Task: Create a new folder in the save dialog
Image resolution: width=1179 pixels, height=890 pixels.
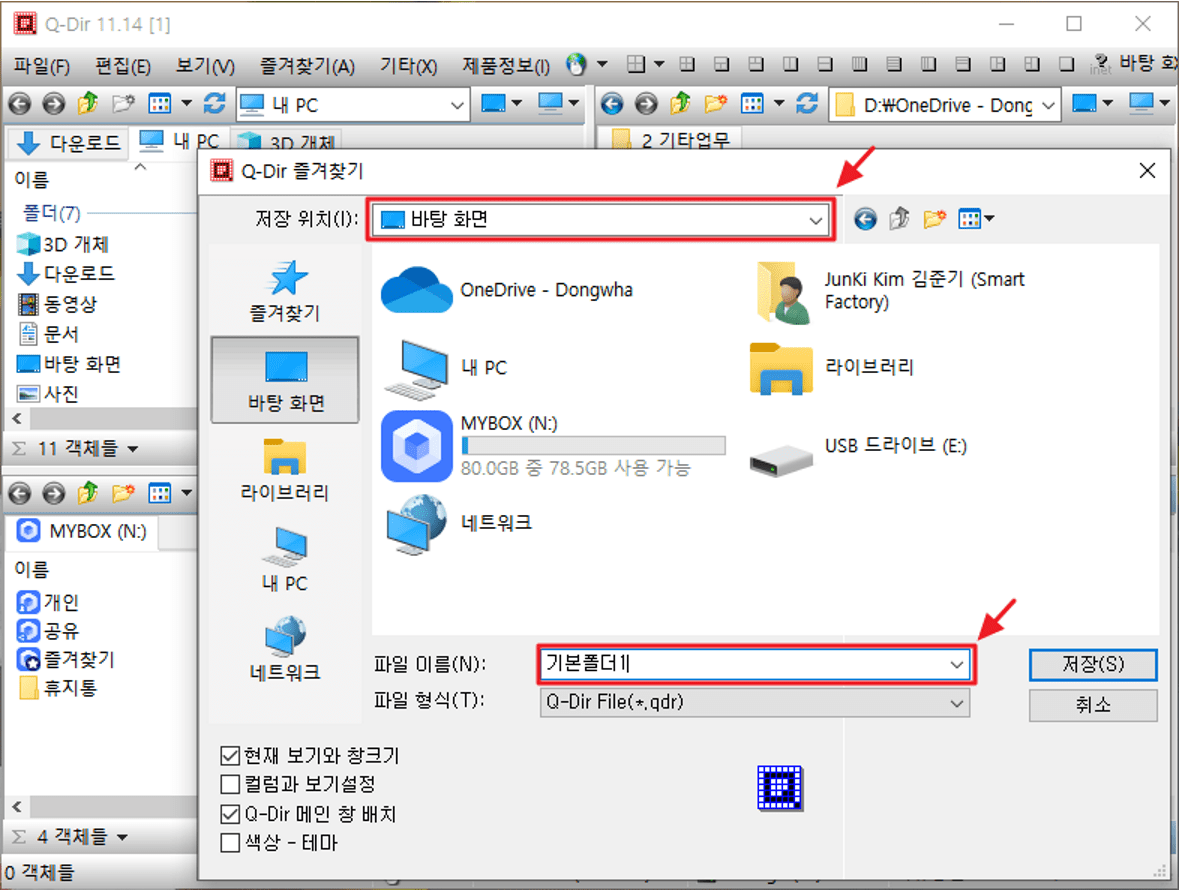Action: point(935,219)
